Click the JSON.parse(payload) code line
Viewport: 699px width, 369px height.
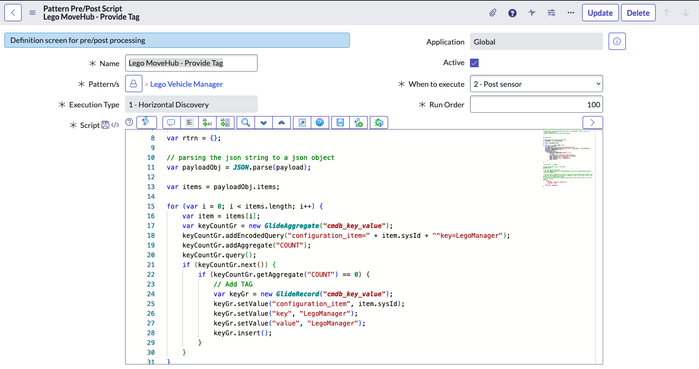click(238, 168)
